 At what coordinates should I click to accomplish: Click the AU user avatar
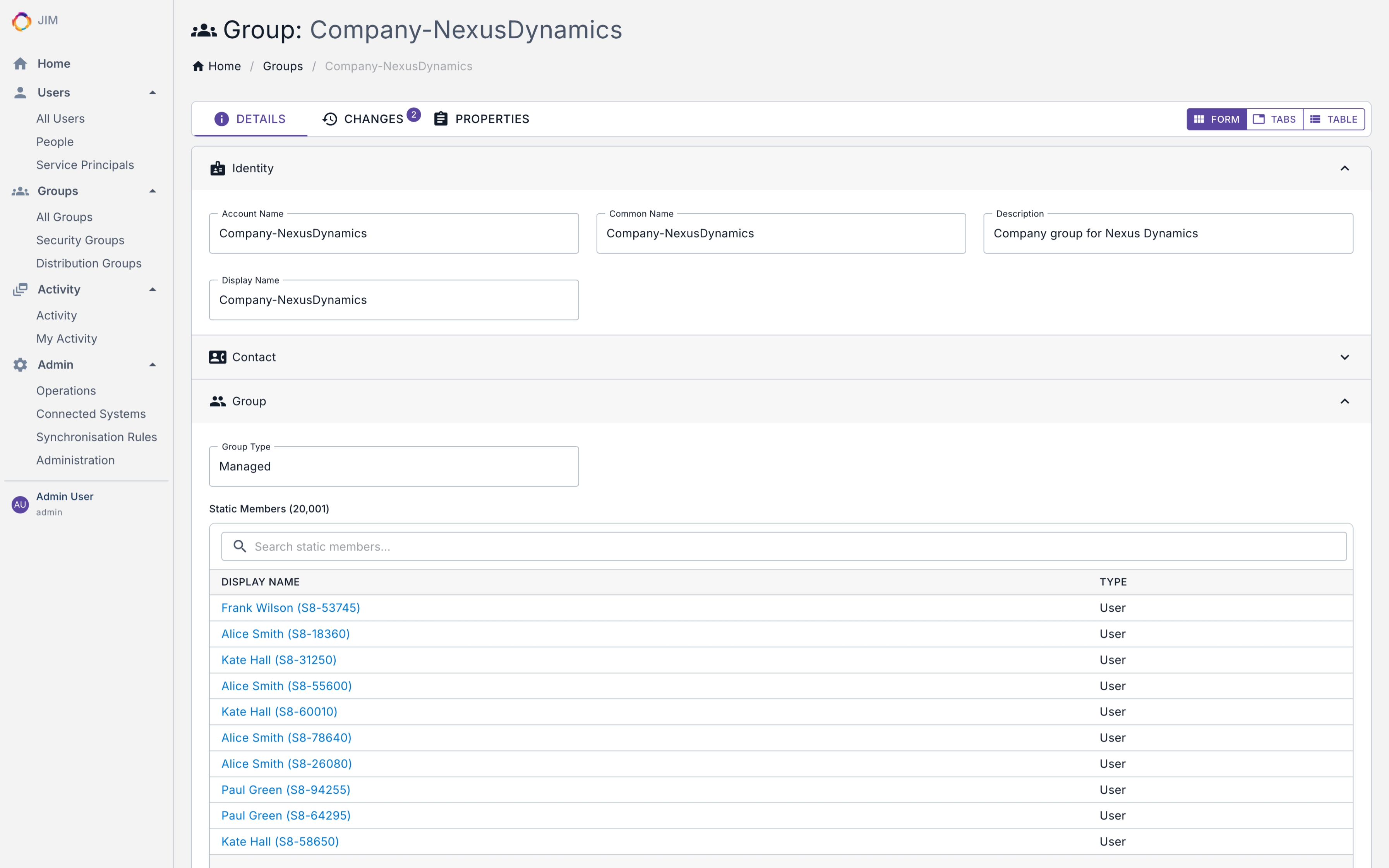point(20,504)
